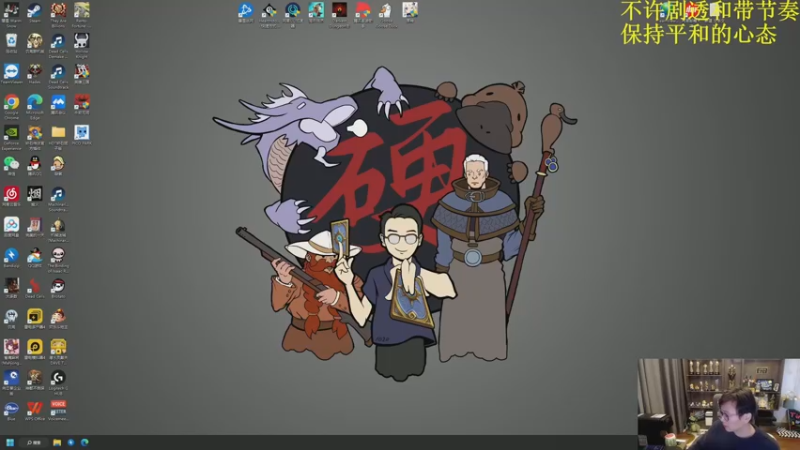Launch the Bandizip shortcut

(x=11, y=255)
